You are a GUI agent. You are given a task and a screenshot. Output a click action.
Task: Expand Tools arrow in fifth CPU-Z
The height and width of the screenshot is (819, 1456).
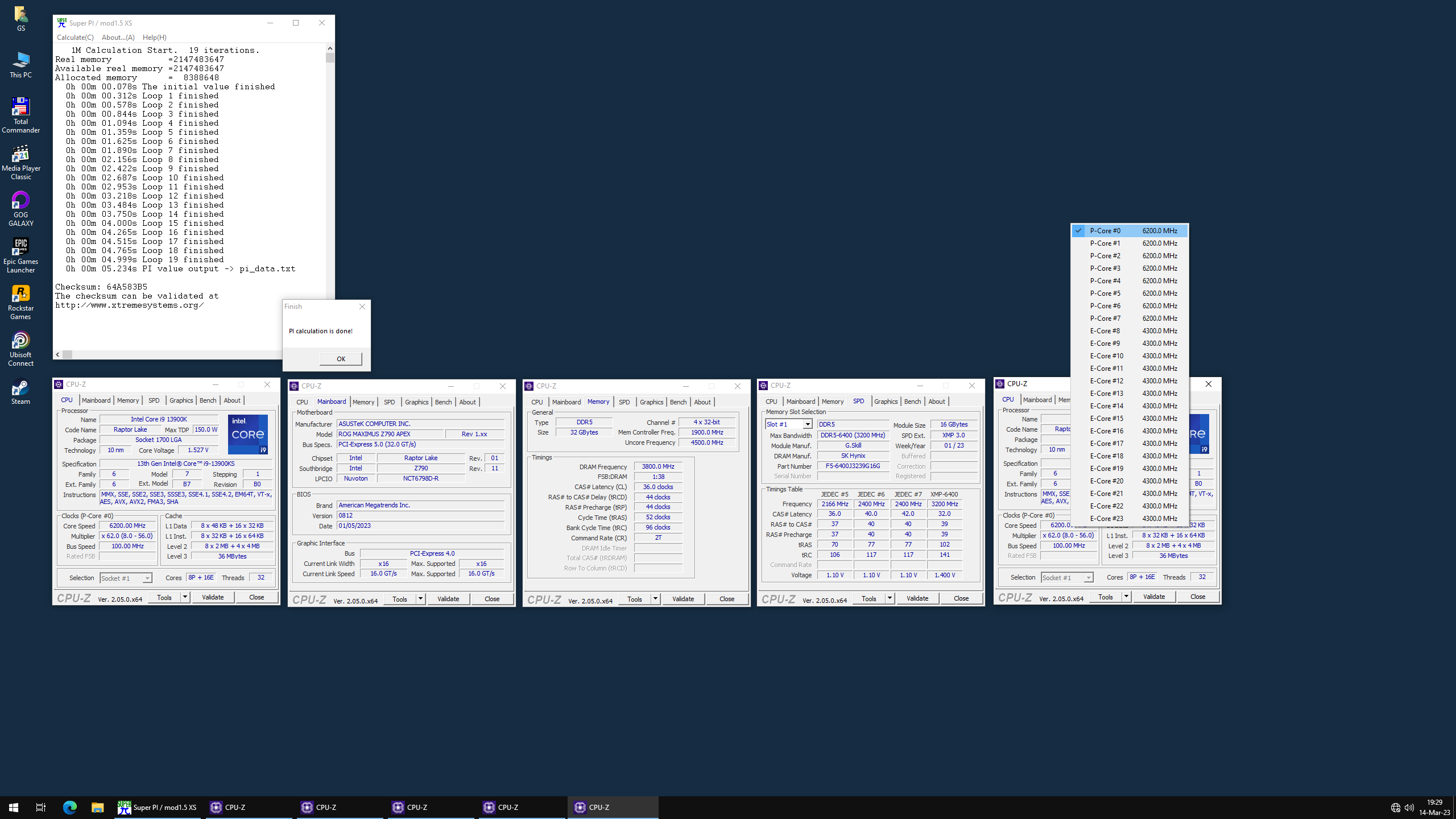click(x=1126, y=597)
